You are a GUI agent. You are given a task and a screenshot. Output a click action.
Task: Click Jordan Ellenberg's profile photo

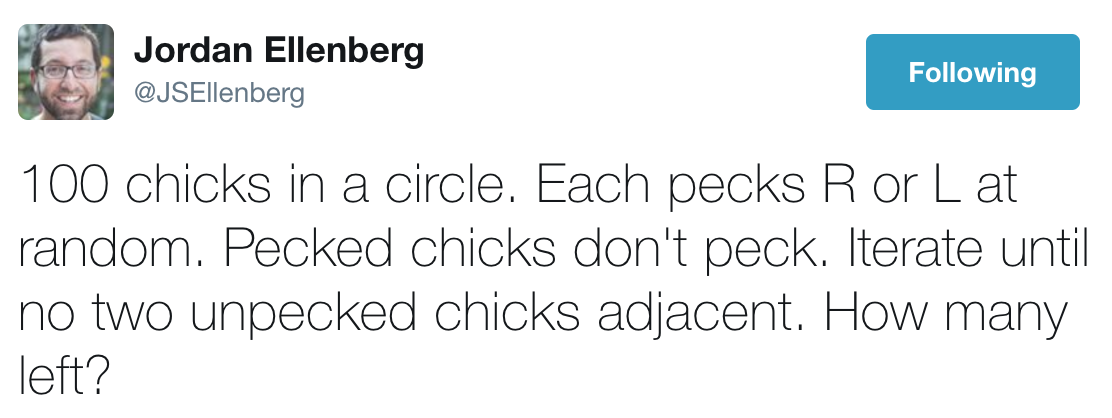tap(66, 72)
